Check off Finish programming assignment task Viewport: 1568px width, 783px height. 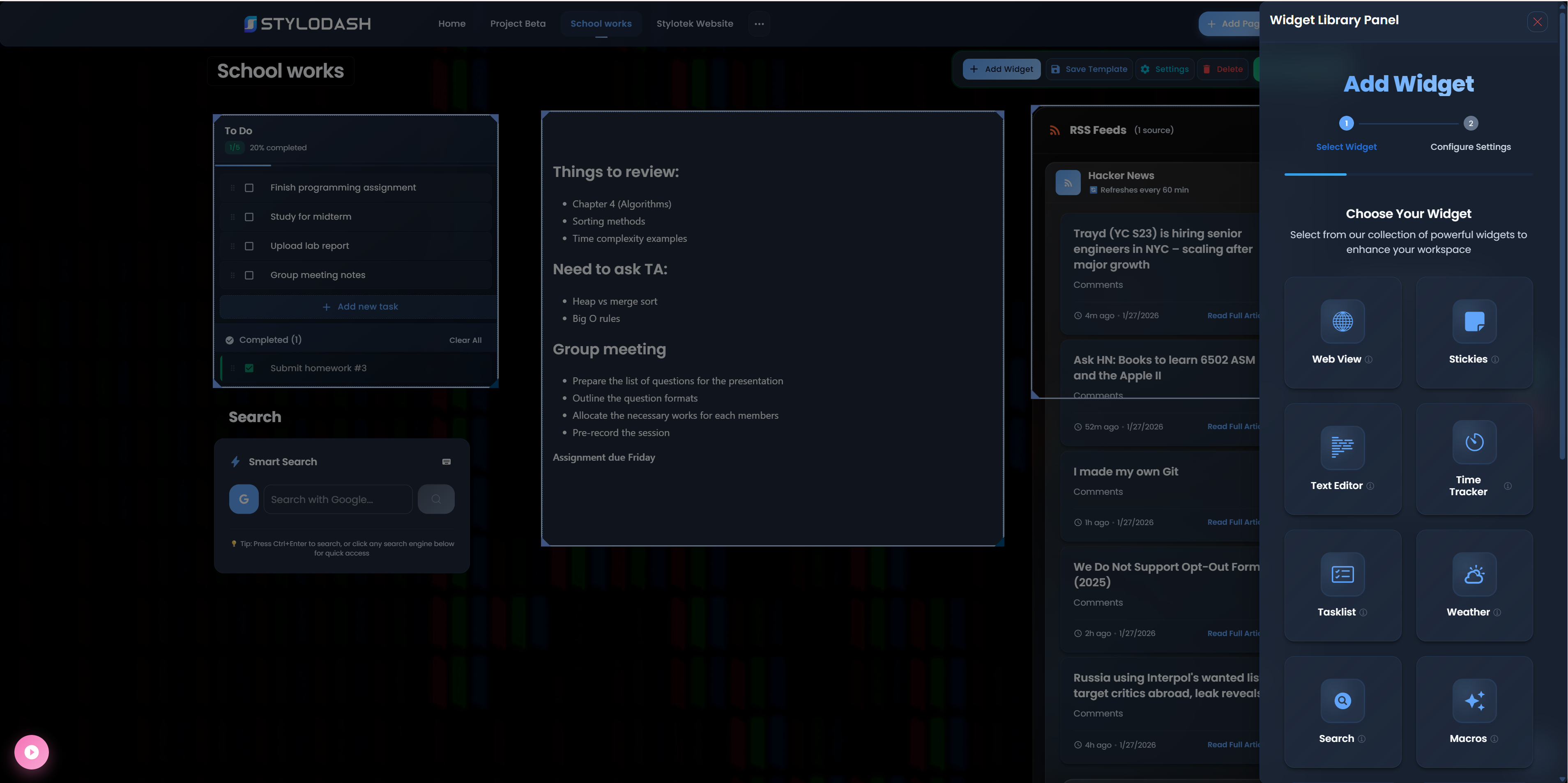(x=249, y=188)
